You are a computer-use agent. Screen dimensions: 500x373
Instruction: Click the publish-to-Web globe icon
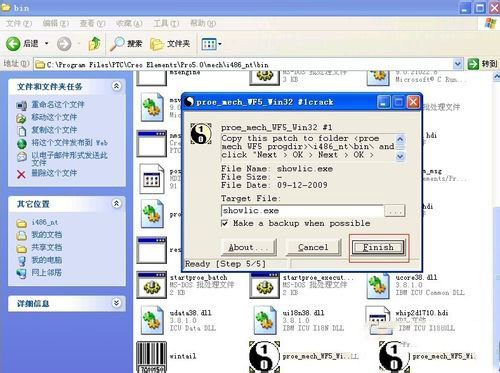tap(22, 144)
